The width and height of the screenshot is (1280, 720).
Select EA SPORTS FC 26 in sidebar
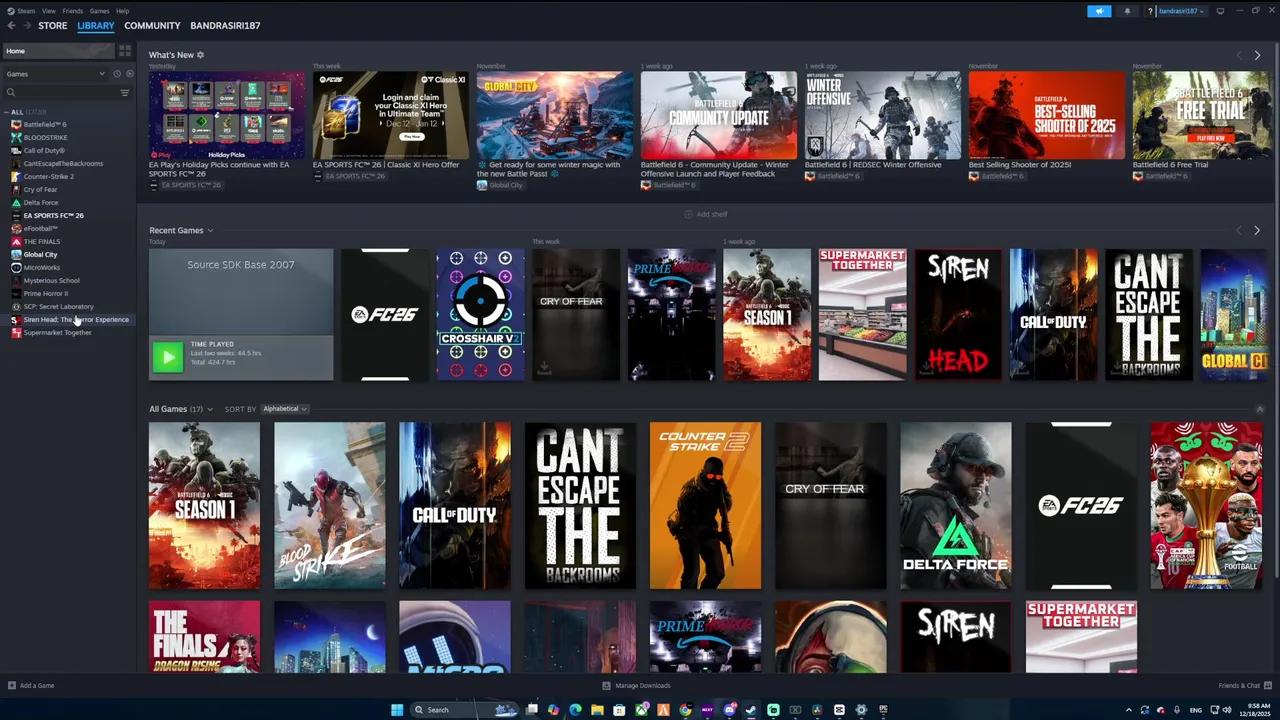[53, 215]
